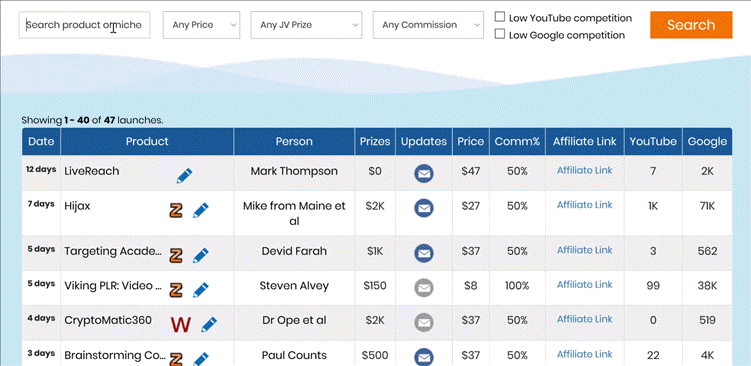Sort by the Date column header
This screenshot has width=751, height=366.
(41, 141)
